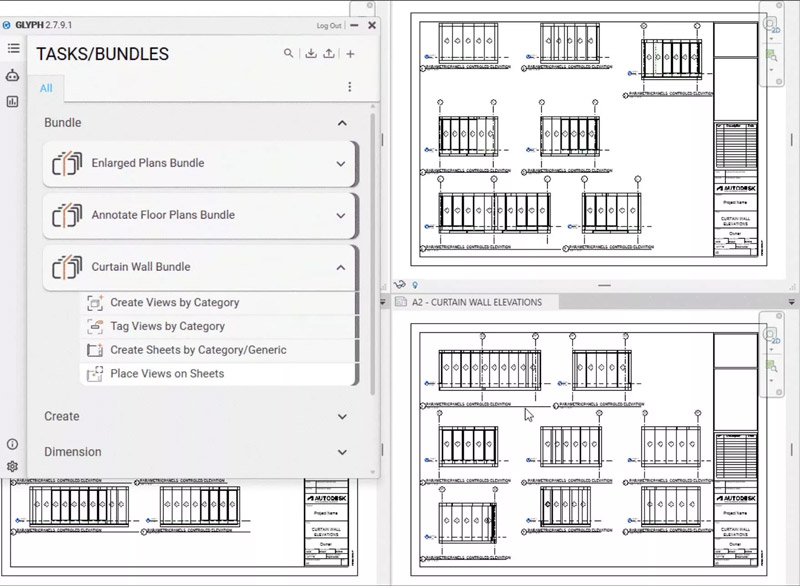Click the search magnifier in Tasks/Bundles header
This screenshot has width=800, height=586.
click(289, 54)
